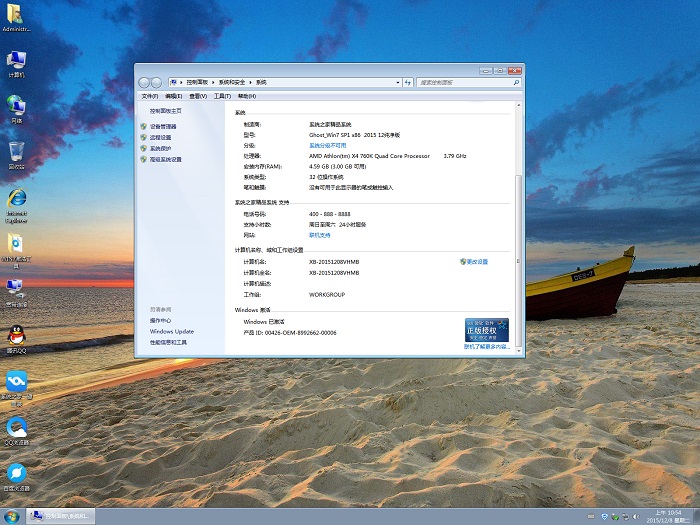Select the product ID text 00426-OEM-8992662-00006
This screenshot has width=700, height=525.
[300, 333]
